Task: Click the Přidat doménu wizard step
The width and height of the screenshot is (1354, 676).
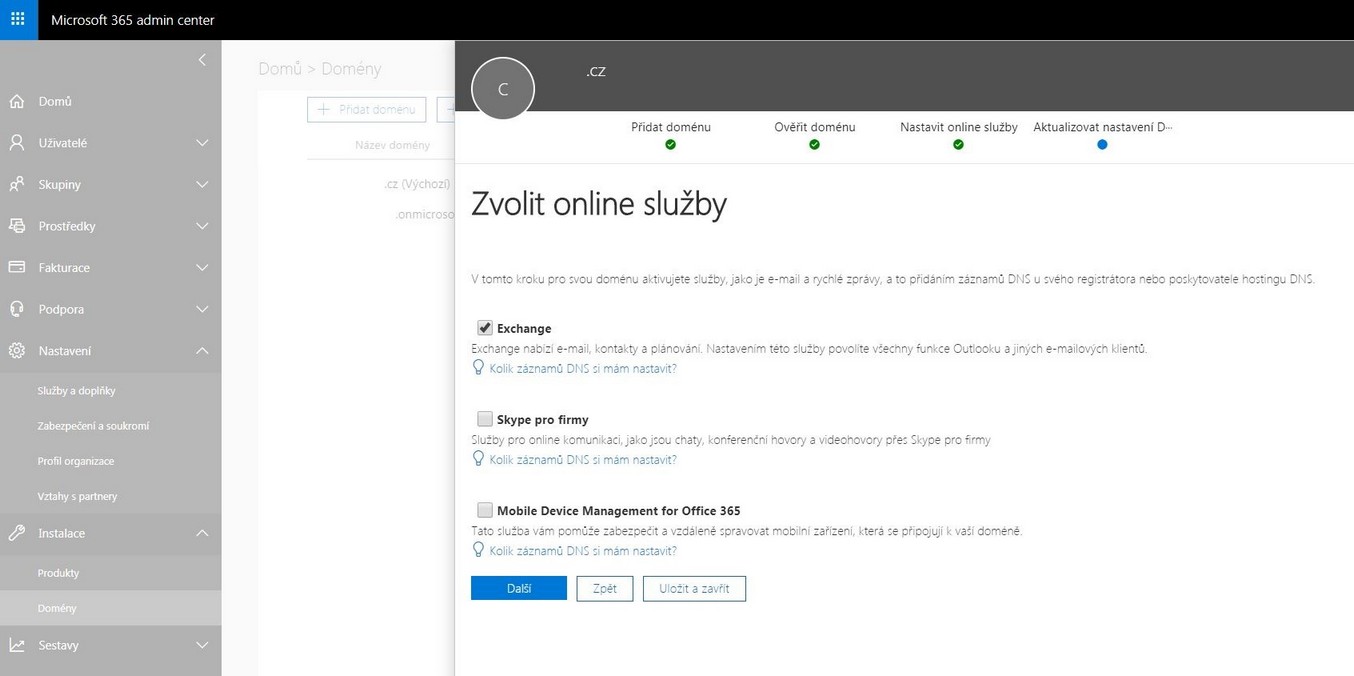Action: pyautogui.click(x=671, y=128)
